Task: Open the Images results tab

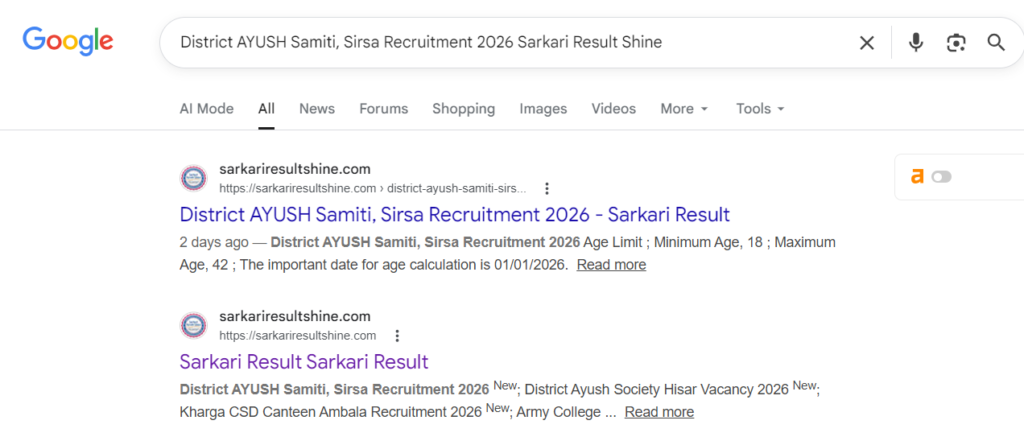Action: [543, 109]
